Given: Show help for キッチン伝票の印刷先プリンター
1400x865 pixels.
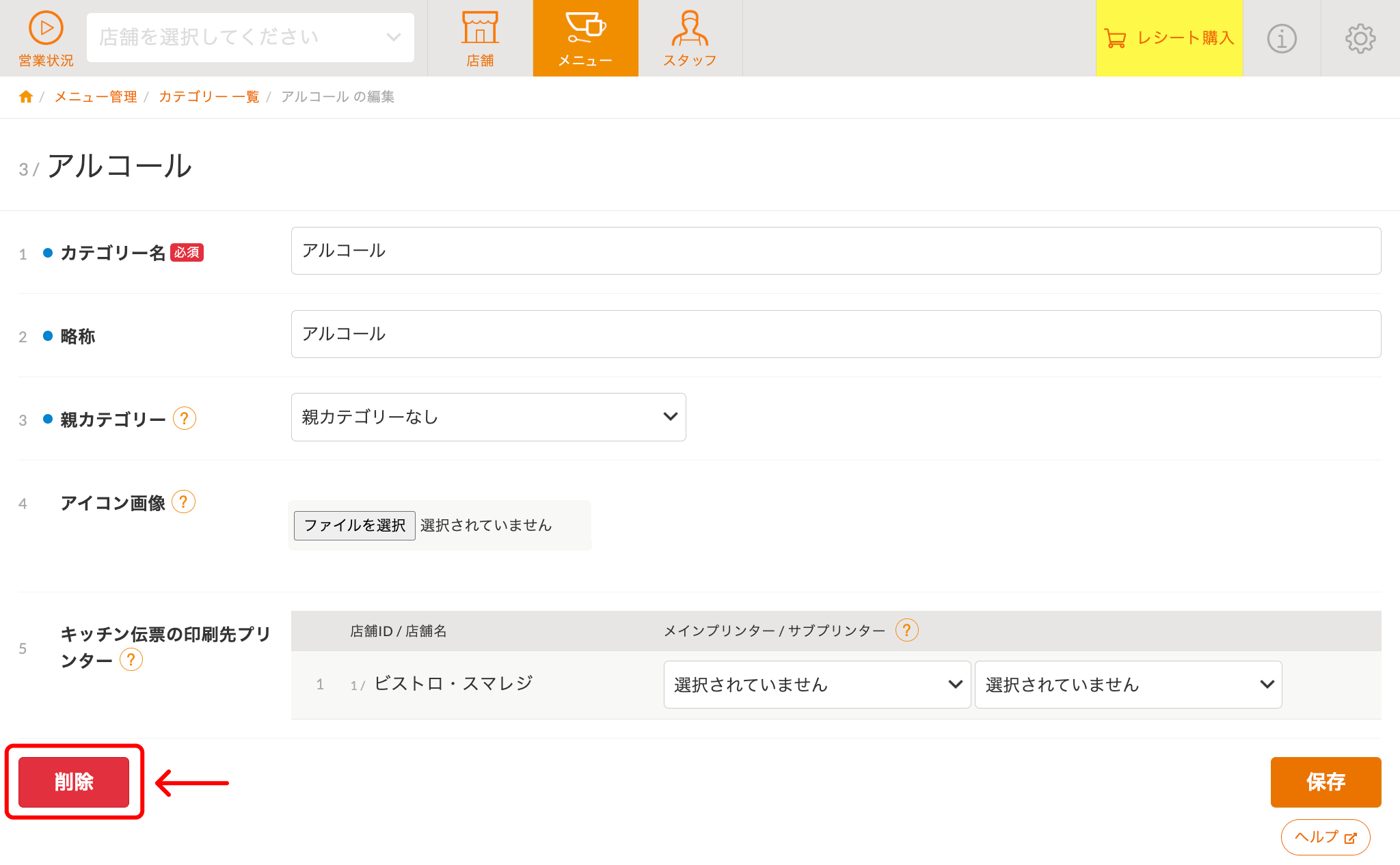Looking at the screenshot, I should [131, 660].
